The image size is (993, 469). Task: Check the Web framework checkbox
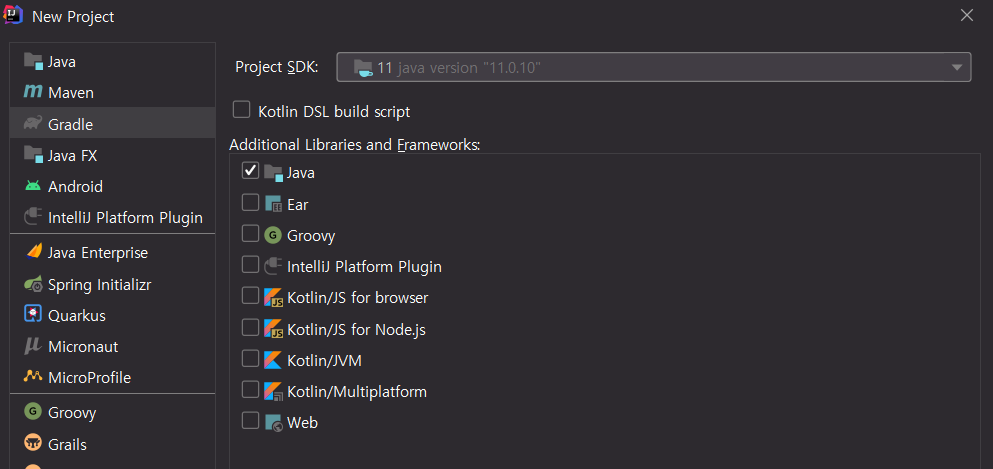[x=251, y=421]
